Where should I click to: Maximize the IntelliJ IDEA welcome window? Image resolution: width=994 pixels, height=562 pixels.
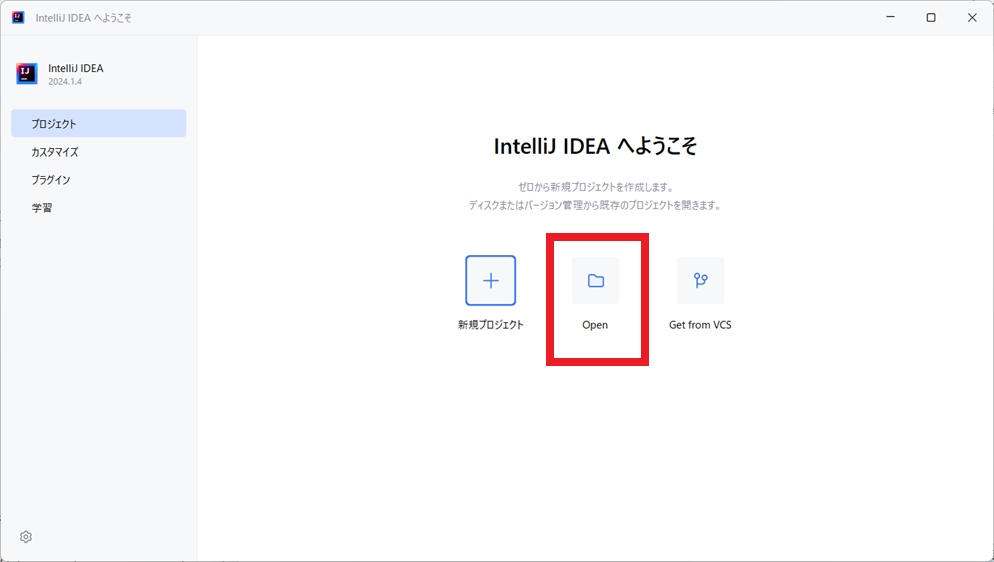point(931,18)
